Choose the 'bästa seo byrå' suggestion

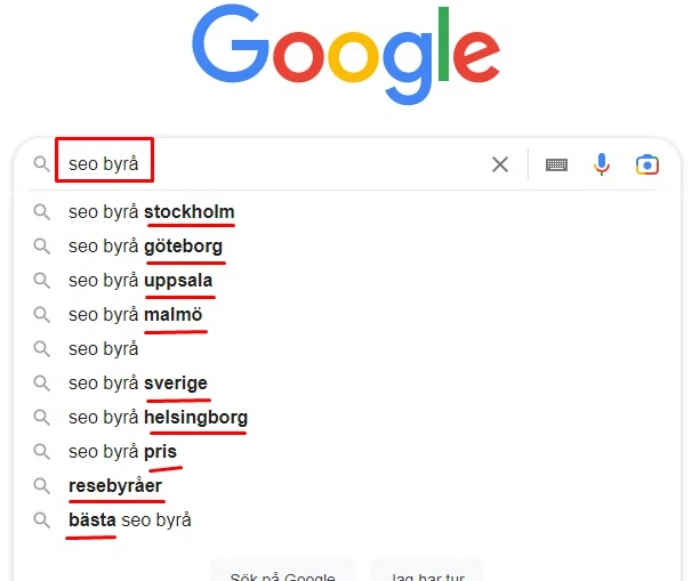[x=129, y=520]
